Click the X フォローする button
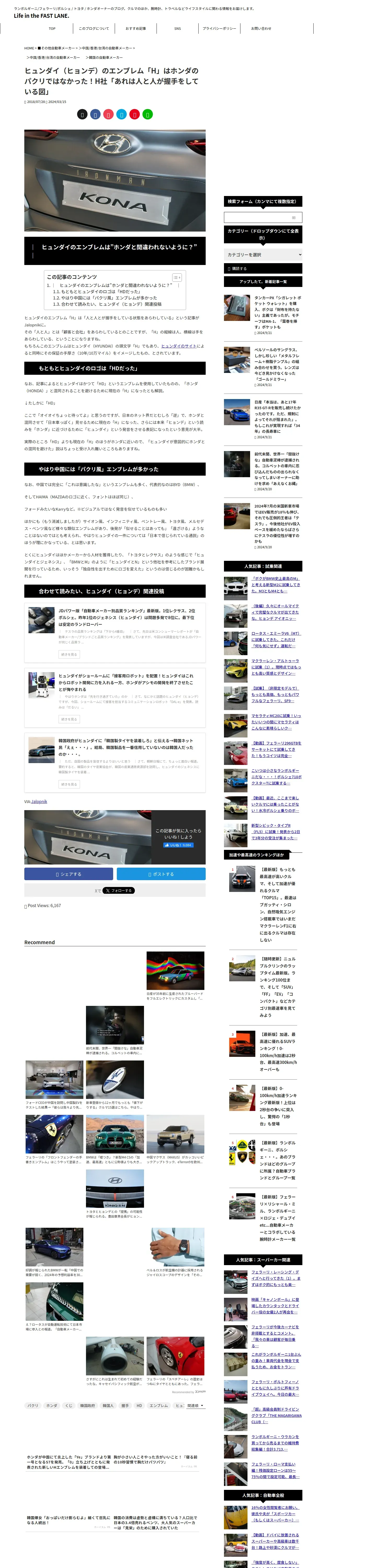This screenshot has height=1568, width=386. [x=118, y=891]
